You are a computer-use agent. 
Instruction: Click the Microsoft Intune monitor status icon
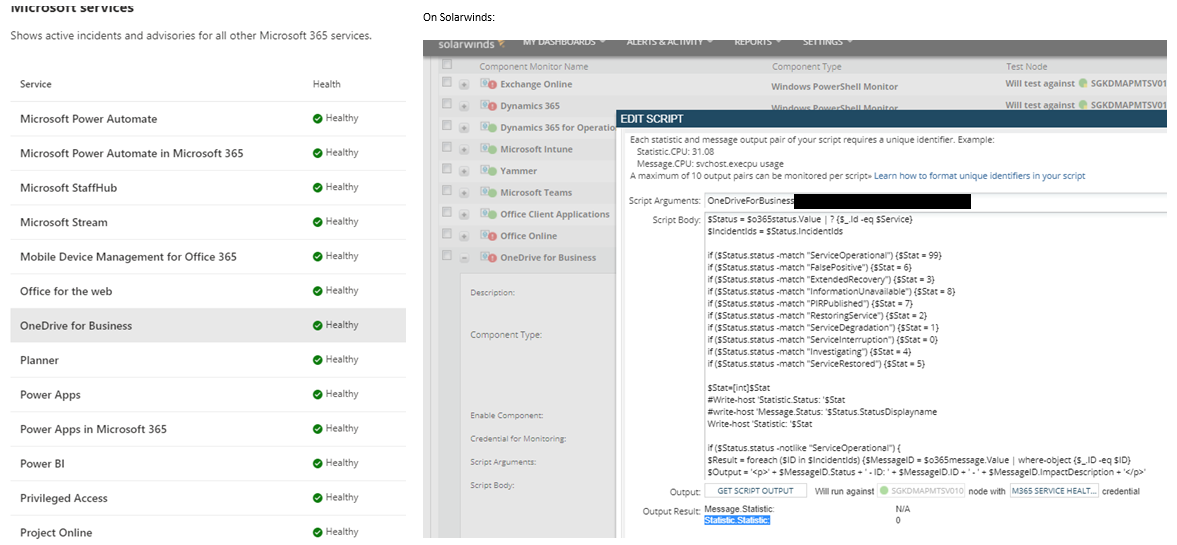[x=489, y=149]
